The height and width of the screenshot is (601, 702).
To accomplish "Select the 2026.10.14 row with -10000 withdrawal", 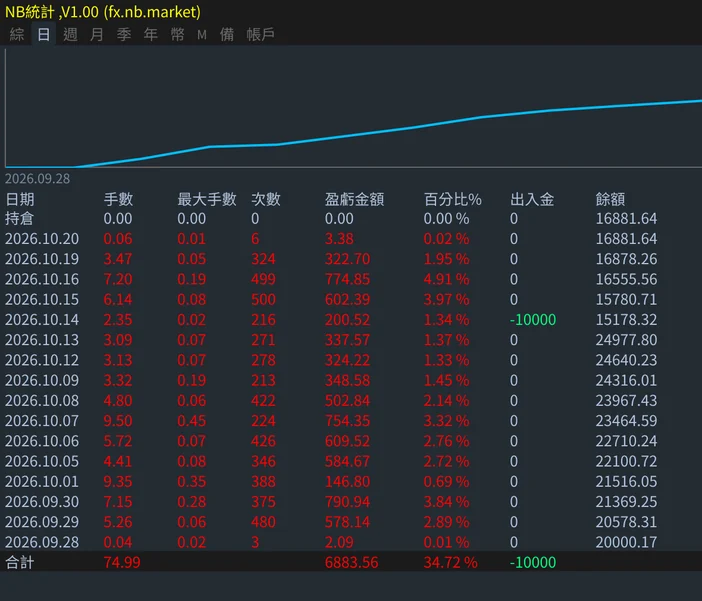I will click(351, 320).
